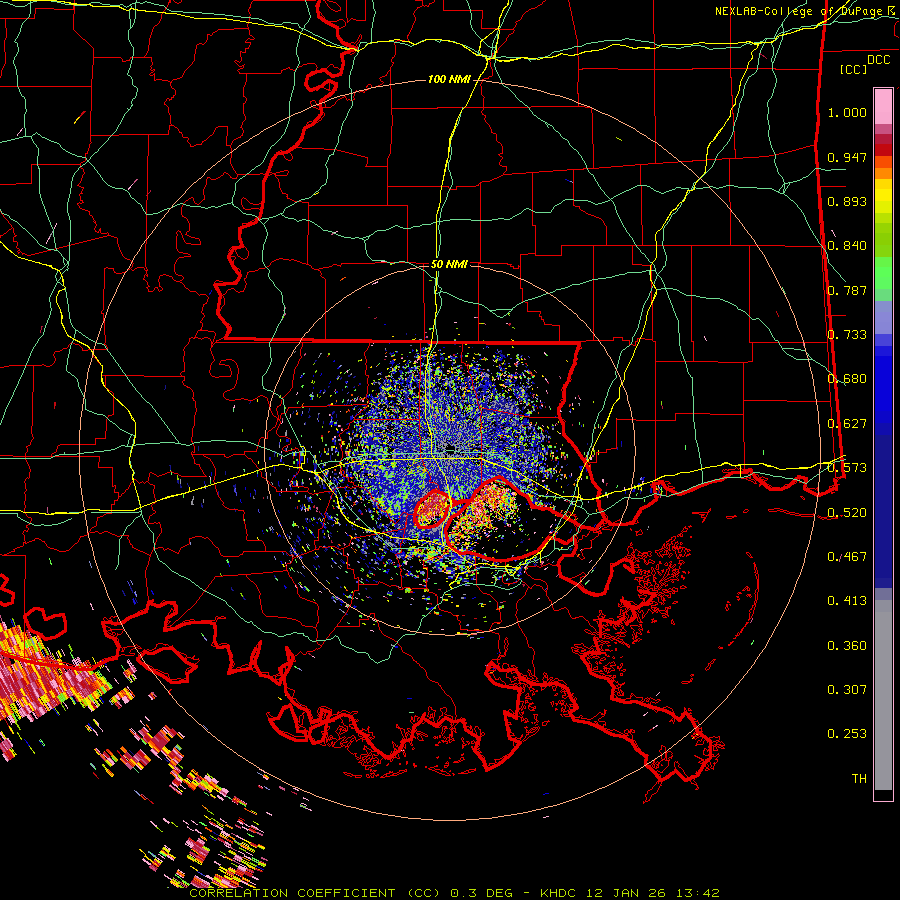Click the 0.3 DEG elevation text
Screen dimensions: 900x900
[481, 893]
